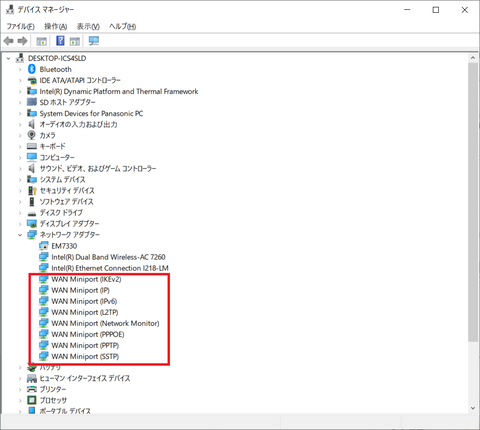The height and width of the screenshot is (430, 480).
Task: Click the ディスク ドライブ icon
Action: click(32, 213)
